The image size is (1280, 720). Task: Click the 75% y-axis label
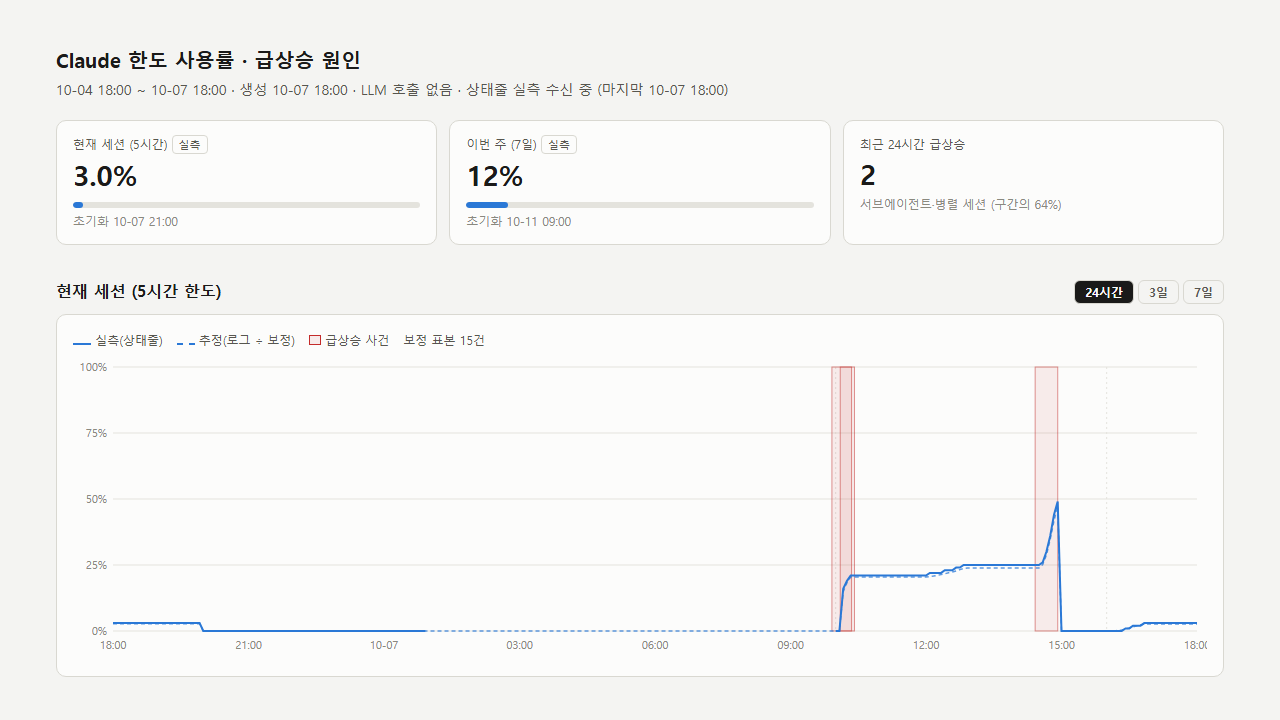96,433
